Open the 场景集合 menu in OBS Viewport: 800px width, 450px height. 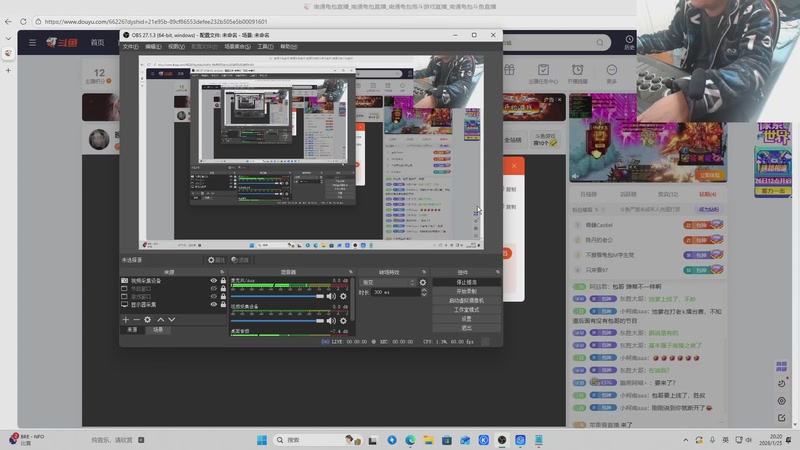pos(237,46)
